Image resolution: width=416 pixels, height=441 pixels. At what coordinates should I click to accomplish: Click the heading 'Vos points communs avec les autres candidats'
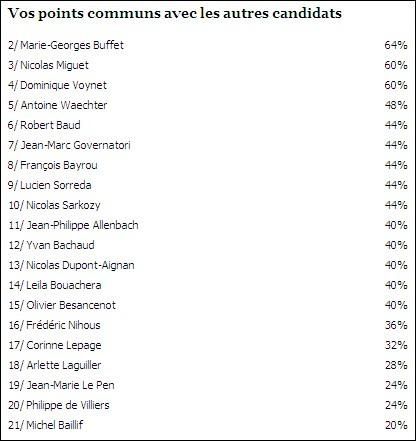[175, 14]
